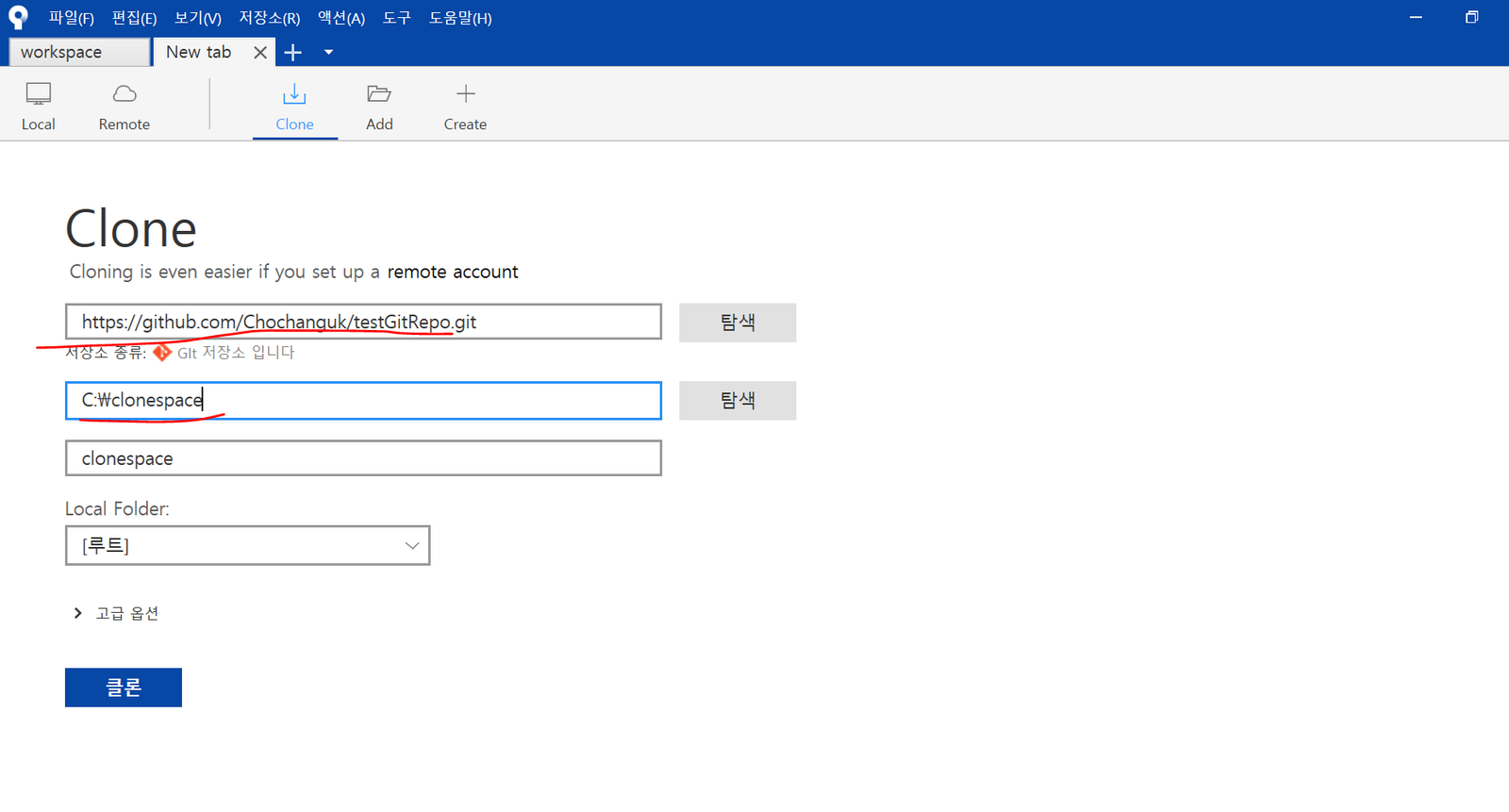Open the 도움말(H) menu
The height and width of the screenshot is (812, 1509).
(x=460, y=18)
